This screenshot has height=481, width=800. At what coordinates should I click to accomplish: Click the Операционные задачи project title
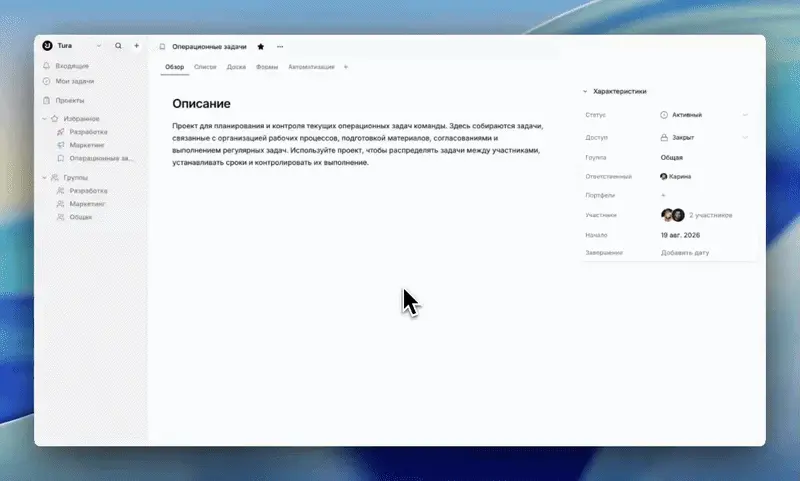209,46
